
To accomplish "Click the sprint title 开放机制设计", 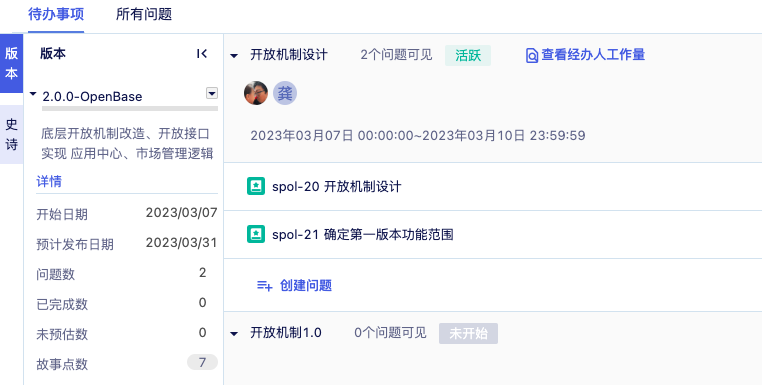I will click(289, 55).
